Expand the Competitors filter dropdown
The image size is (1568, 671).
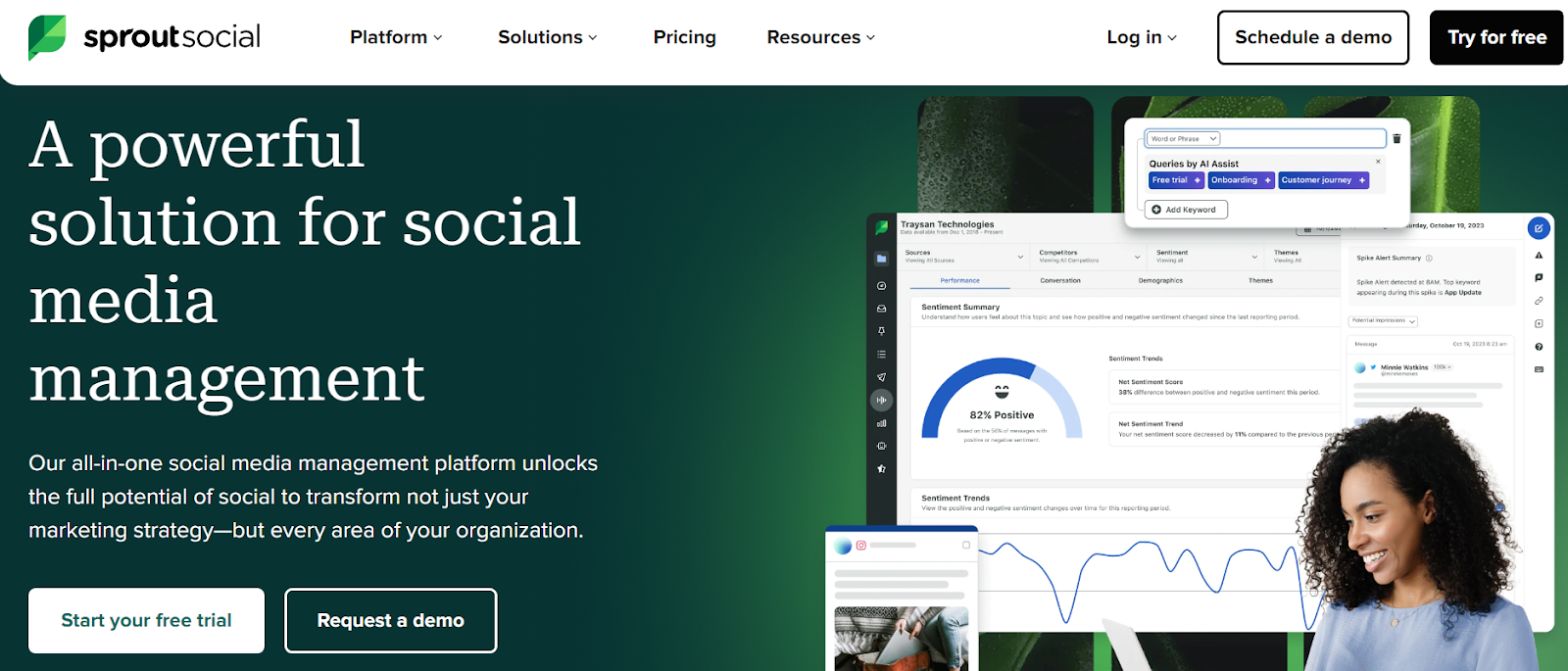click(x=1090, y=257)
